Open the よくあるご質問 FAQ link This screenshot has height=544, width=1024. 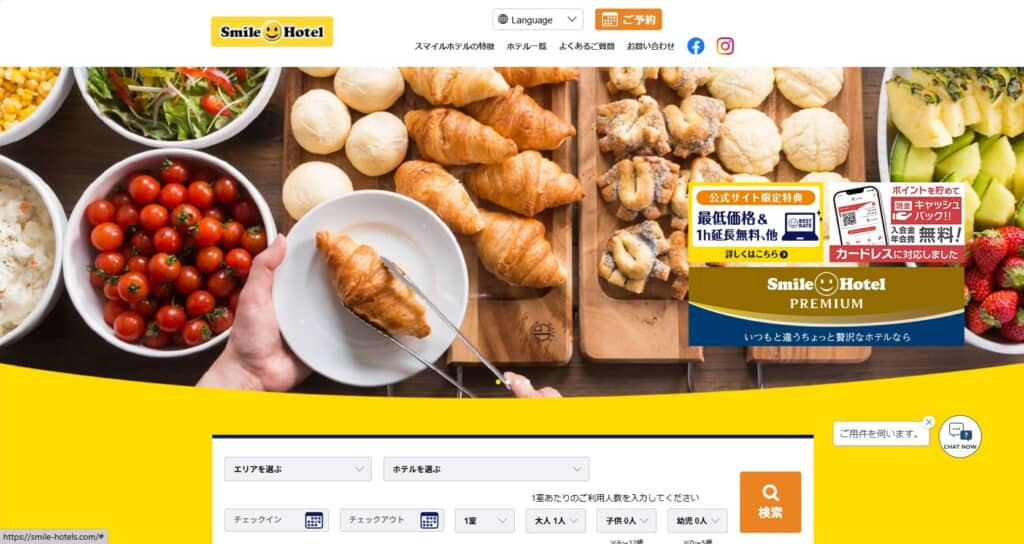pyautogui.click(x=586, y=46)
